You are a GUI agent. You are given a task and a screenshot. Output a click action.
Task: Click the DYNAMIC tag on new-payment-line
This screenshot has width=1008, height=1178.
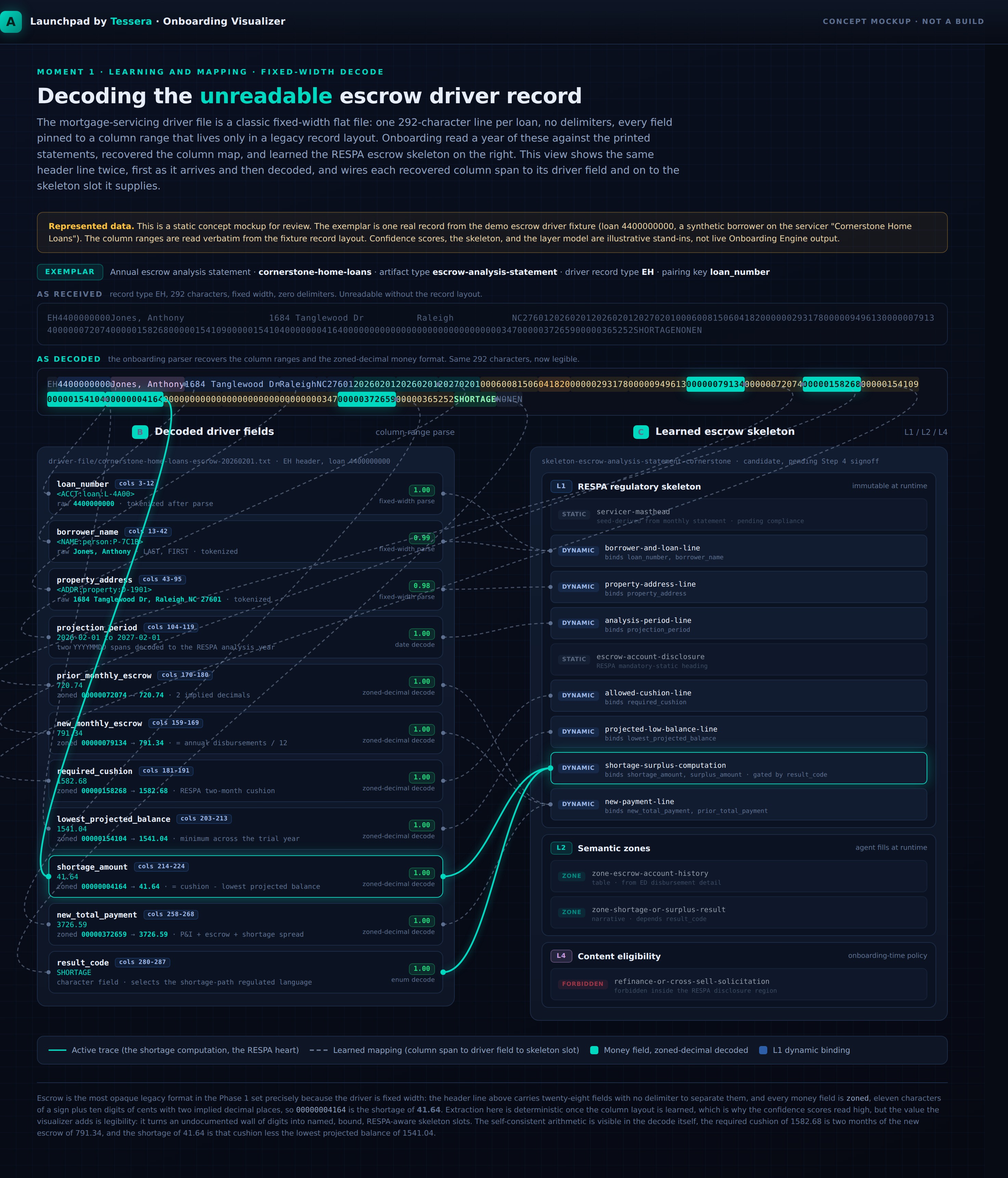[x=578, y=804]
